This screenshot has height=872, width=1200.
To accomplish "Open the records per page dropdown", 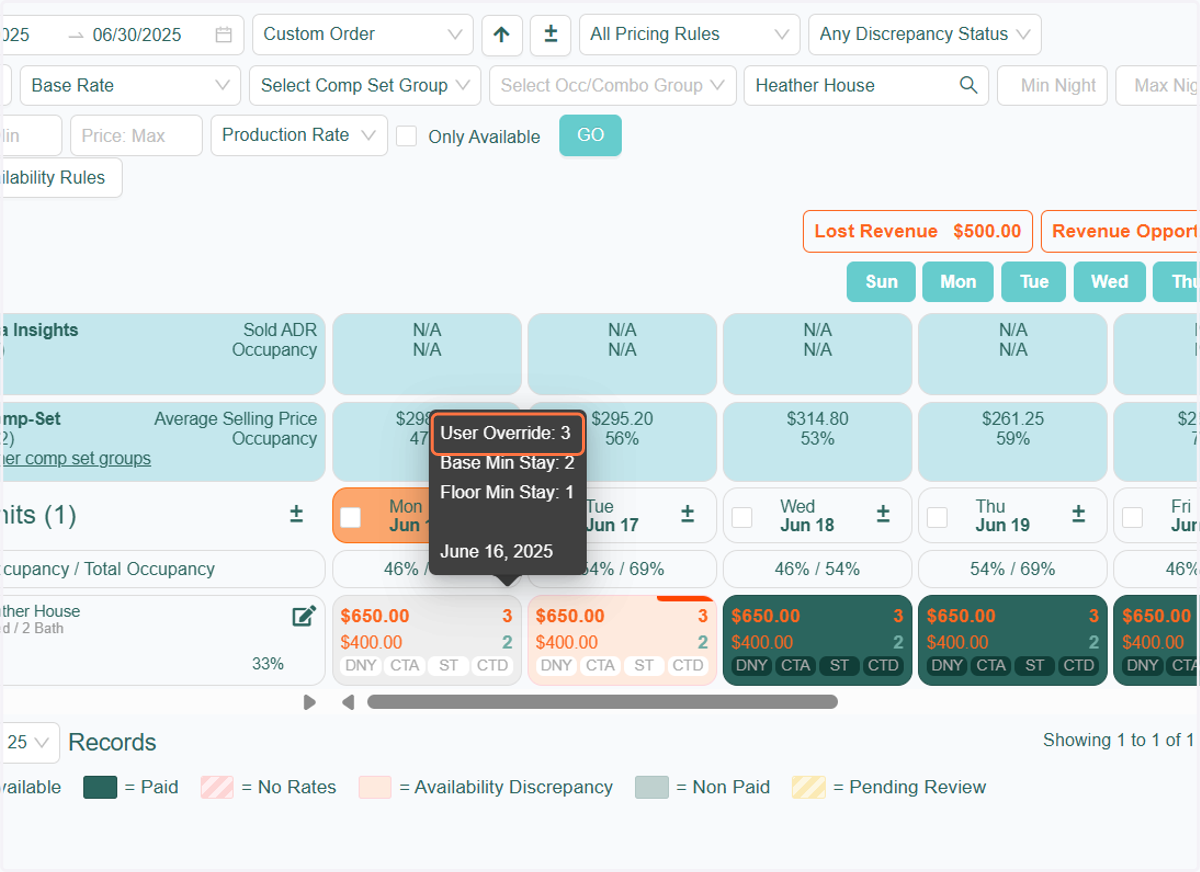I will point(30,743).
